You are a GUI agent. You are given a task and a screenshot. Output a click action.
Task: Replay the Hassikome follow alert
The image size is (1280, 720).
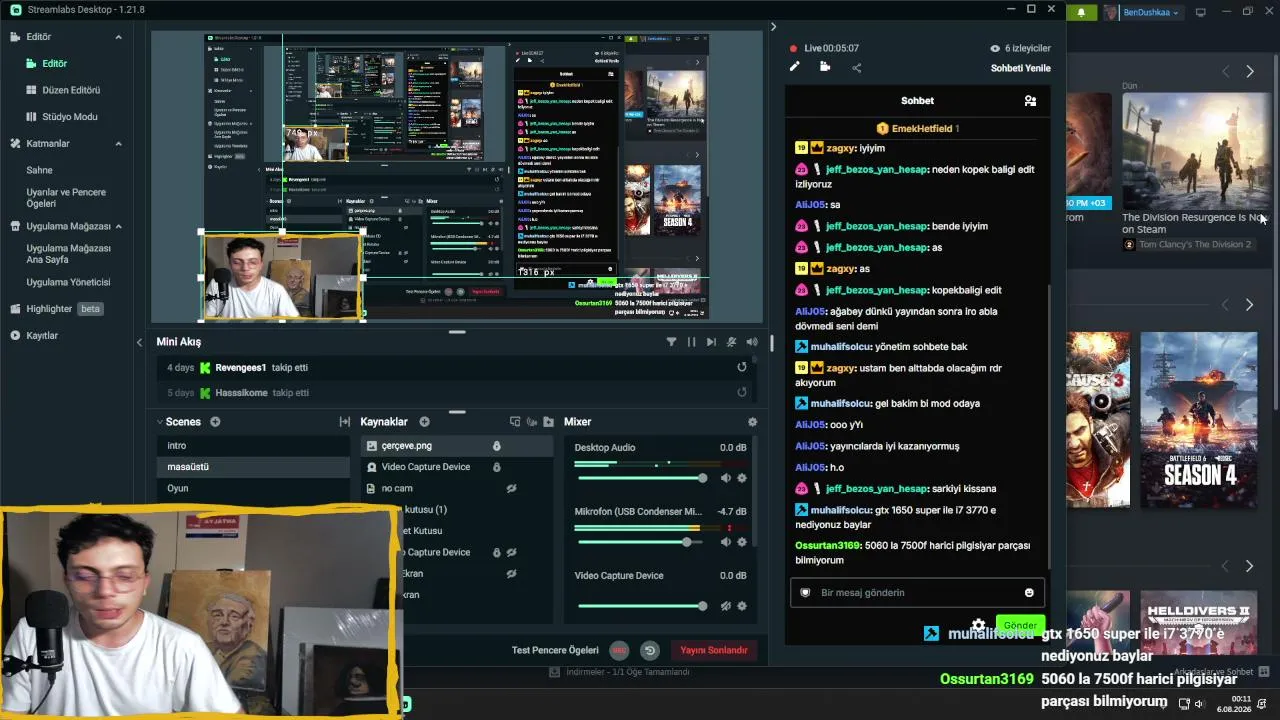(x=742, y=393)
